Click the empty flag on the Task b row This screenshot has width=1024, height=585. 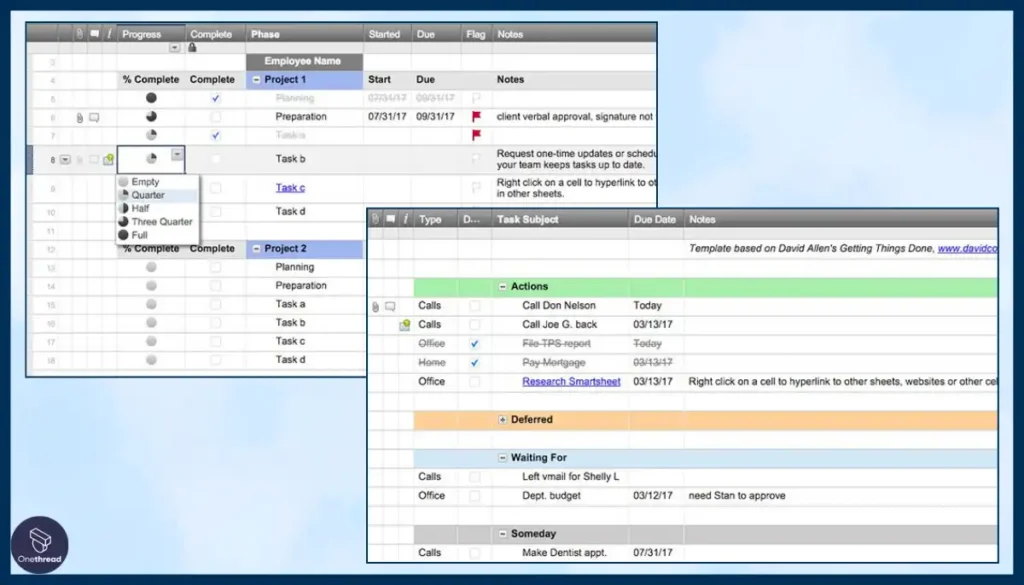click(476, 159)
